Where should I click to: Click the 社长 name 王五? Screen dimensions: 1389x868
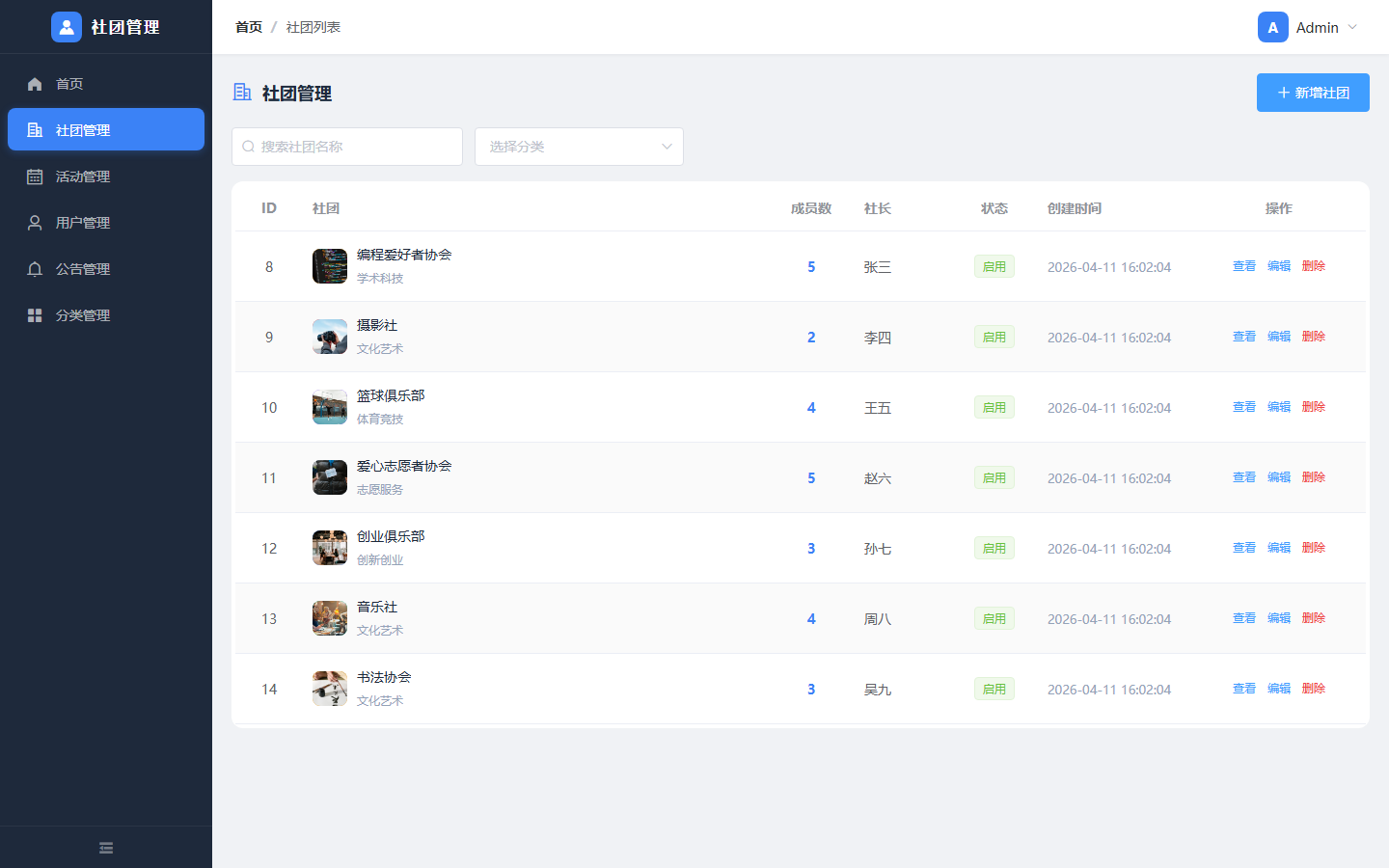point(878,408)
